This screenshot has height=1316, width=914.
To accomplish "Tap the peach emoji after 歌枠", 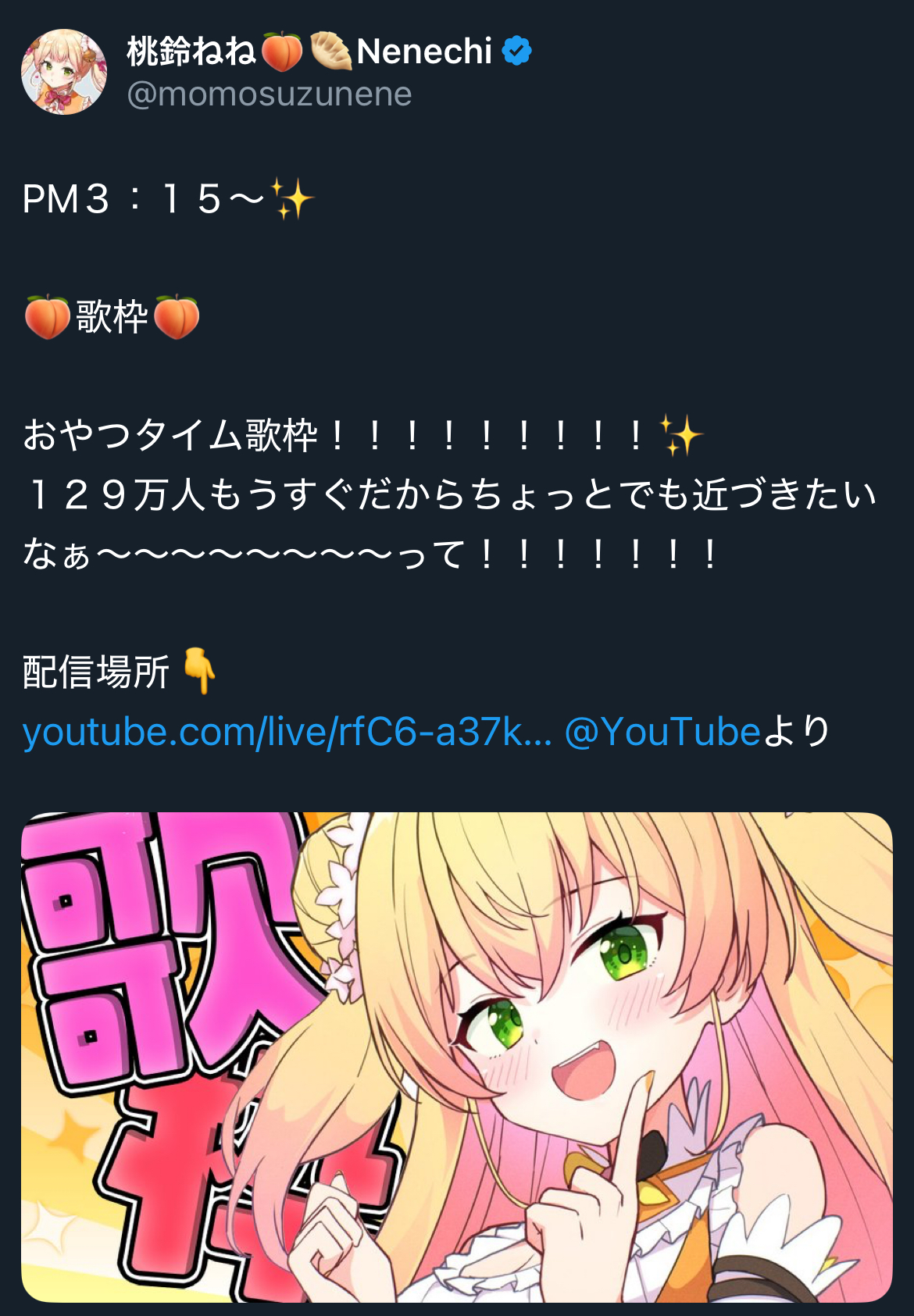I will pos(177,317).
